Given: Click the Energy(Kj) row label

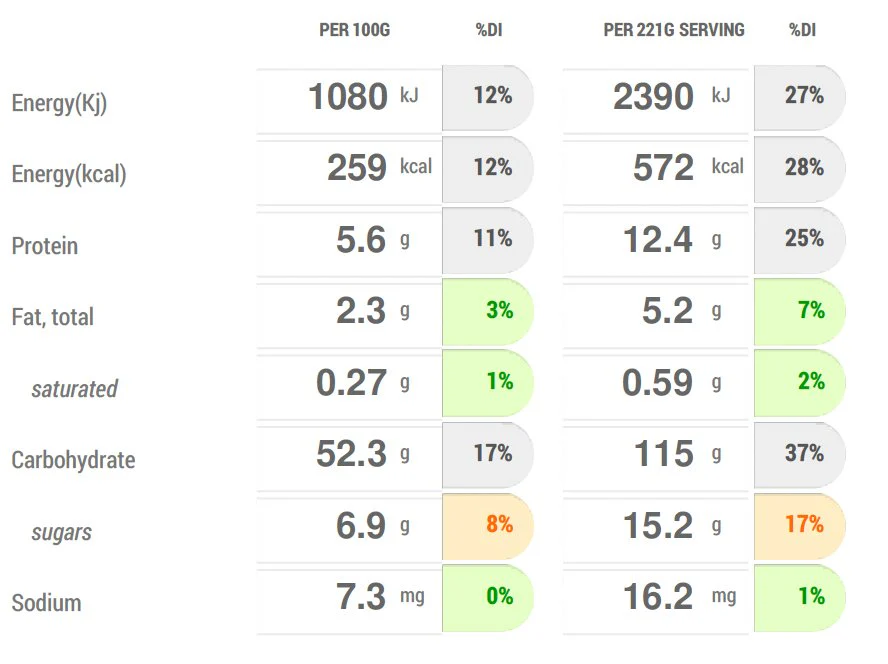Looking at the screenshot, I should coord(59,103).
